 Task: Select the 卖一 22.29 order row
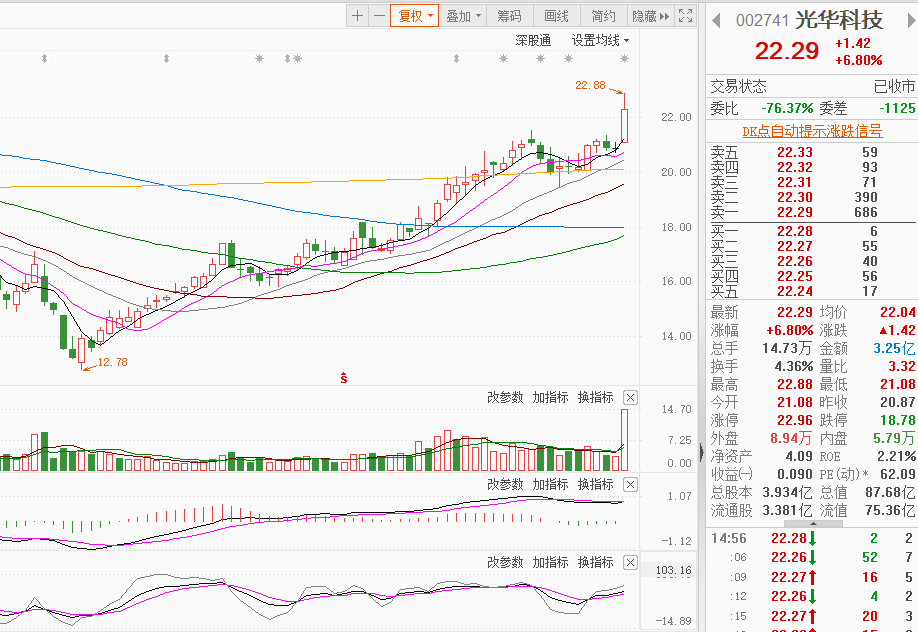click(812, 213)
